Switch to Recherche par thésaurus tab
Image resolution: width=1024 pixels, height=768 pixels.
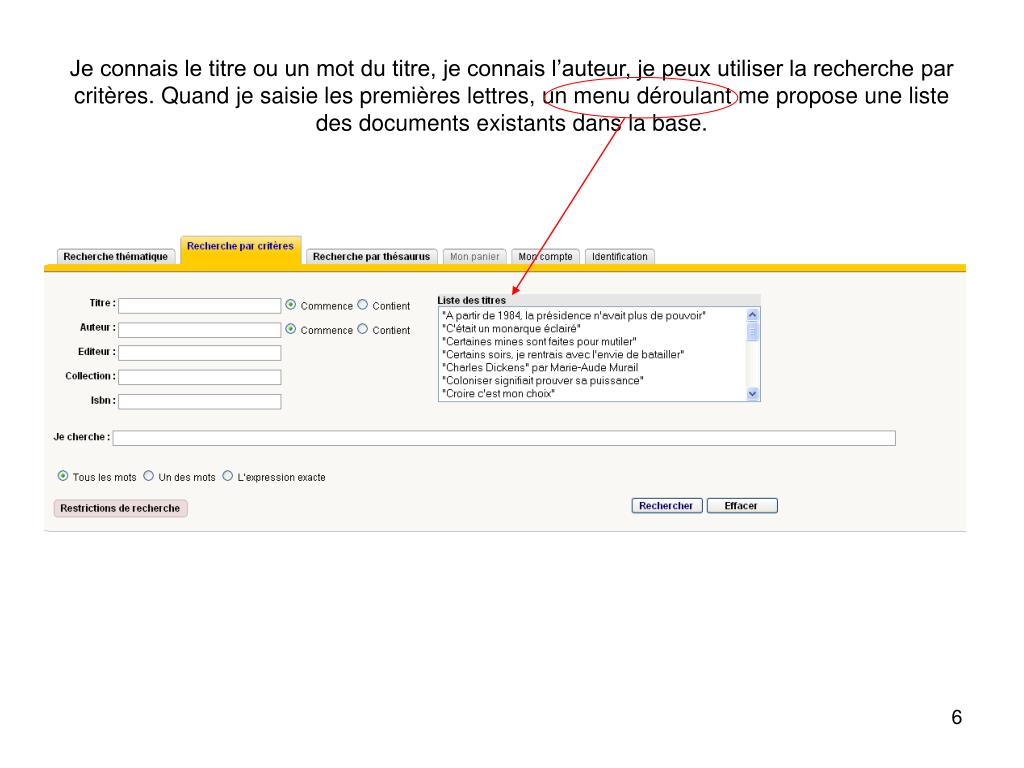(371, 257)
